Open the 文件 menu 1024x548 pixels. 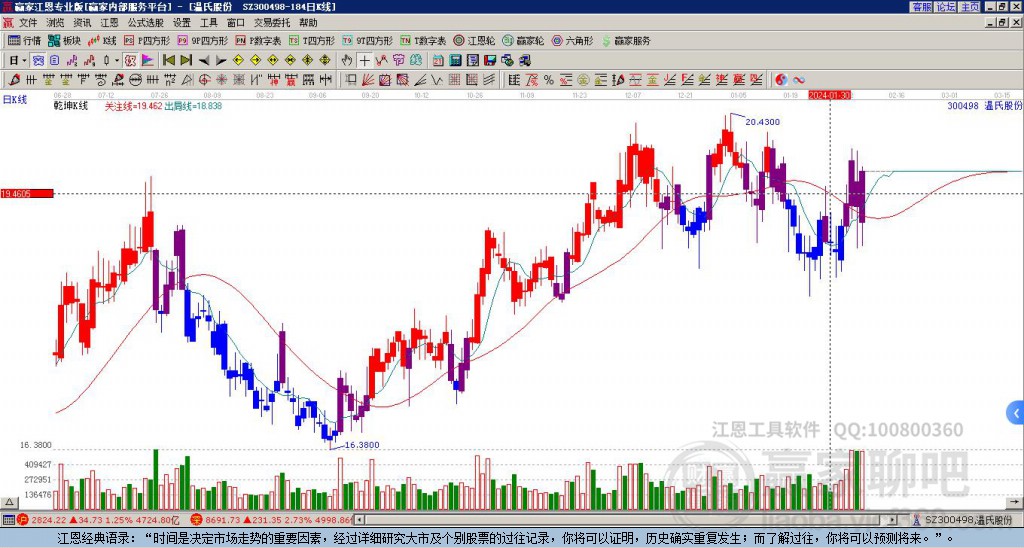27,23
